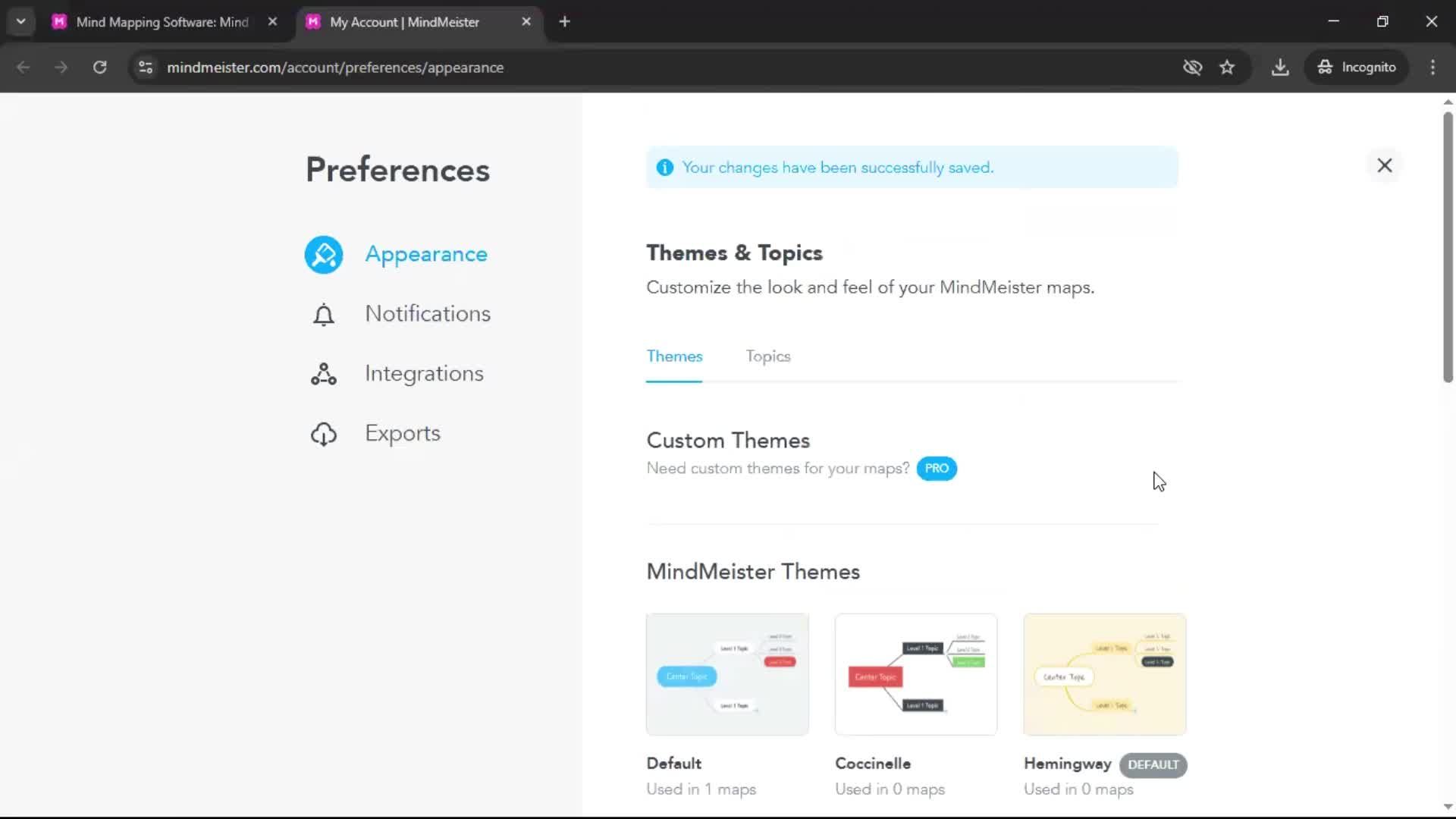Bookmark this page with the star icon
The image size is (1456, 819).
pos(1227,67)
